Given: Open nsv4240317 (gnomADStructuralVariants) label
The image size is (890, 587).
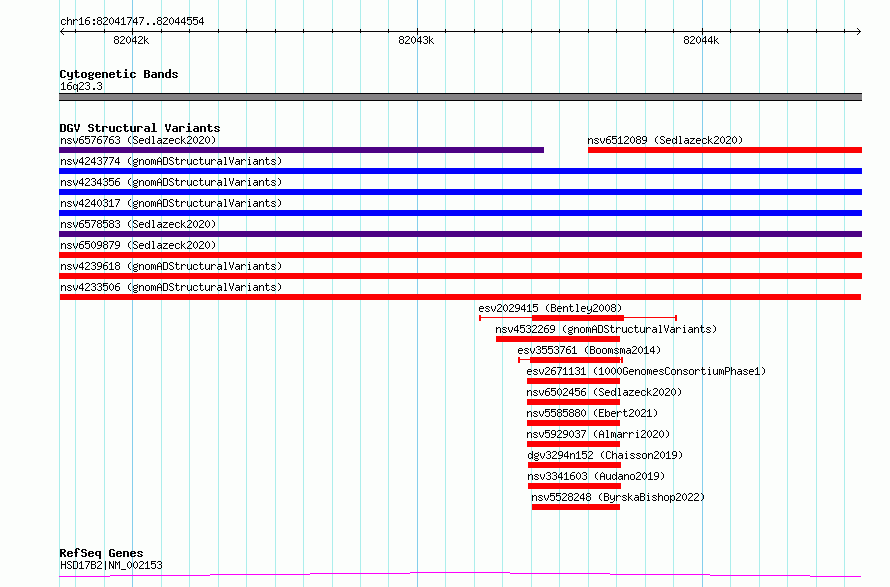Looking at the screenshot, I should (x=171, y=203).
